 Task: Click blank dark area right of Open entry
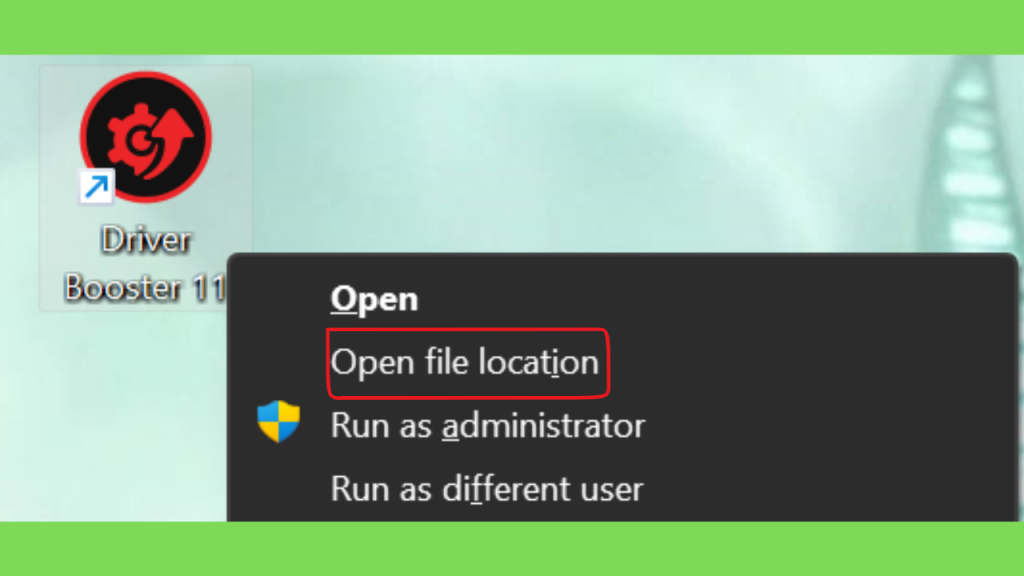tap(718, 299)
